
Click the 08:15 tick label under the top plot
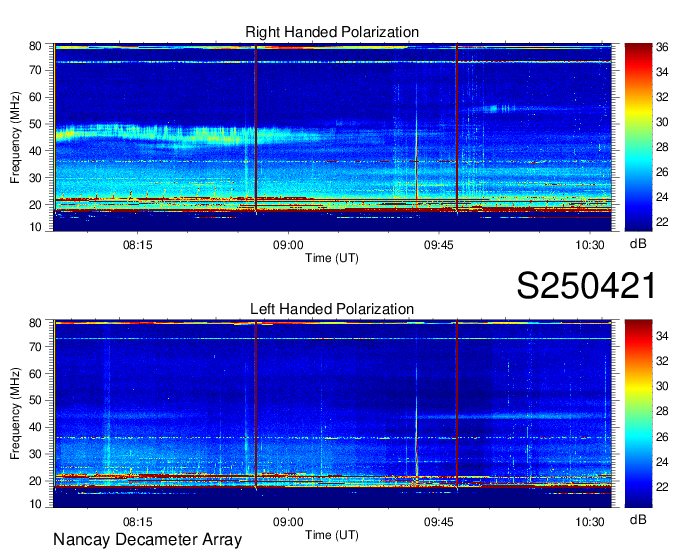137,245
